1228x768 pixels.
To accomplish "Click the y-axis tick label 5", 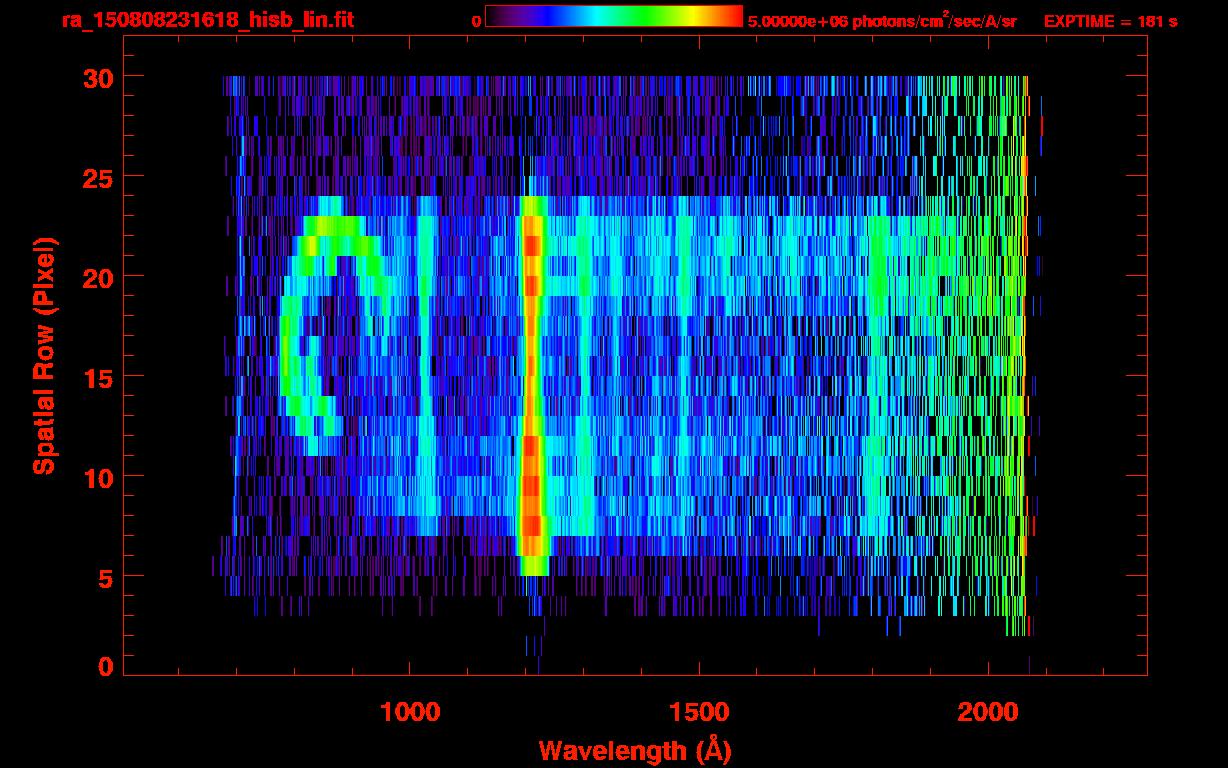I will (x=103, y=577).
